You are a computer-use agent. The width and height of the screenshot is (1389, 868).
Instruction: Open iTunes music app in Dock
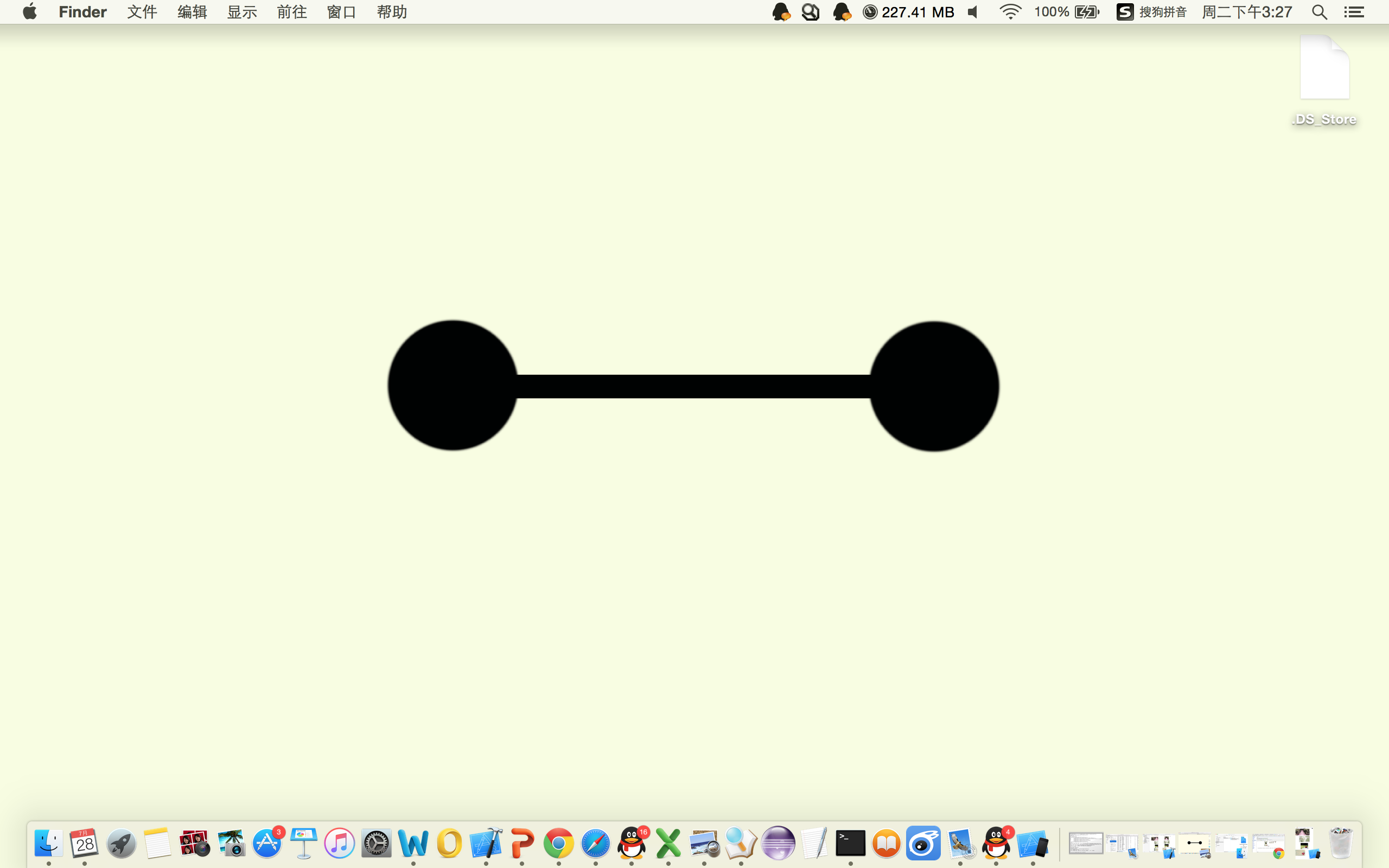pyautogui.click(x=339, y=843)
